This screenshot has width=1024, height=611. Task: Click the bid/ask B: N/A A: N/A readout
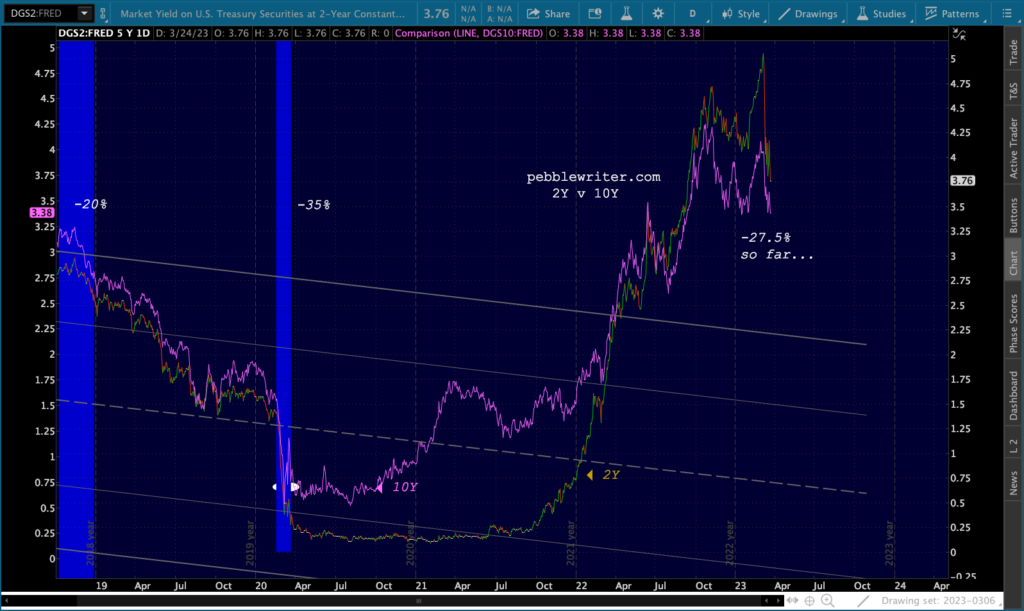point(500,14)
